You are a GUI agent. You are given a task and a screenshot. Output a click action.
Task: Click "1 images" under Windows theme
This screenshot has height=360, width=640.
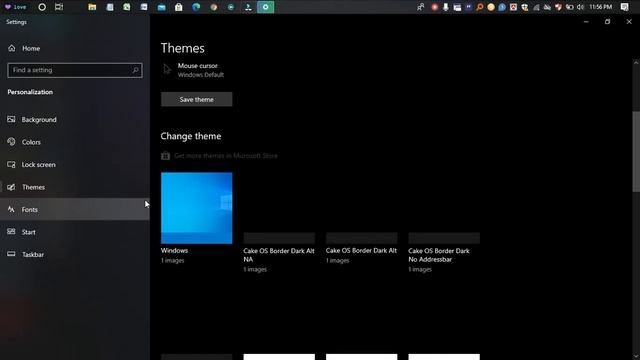(172, 260)
